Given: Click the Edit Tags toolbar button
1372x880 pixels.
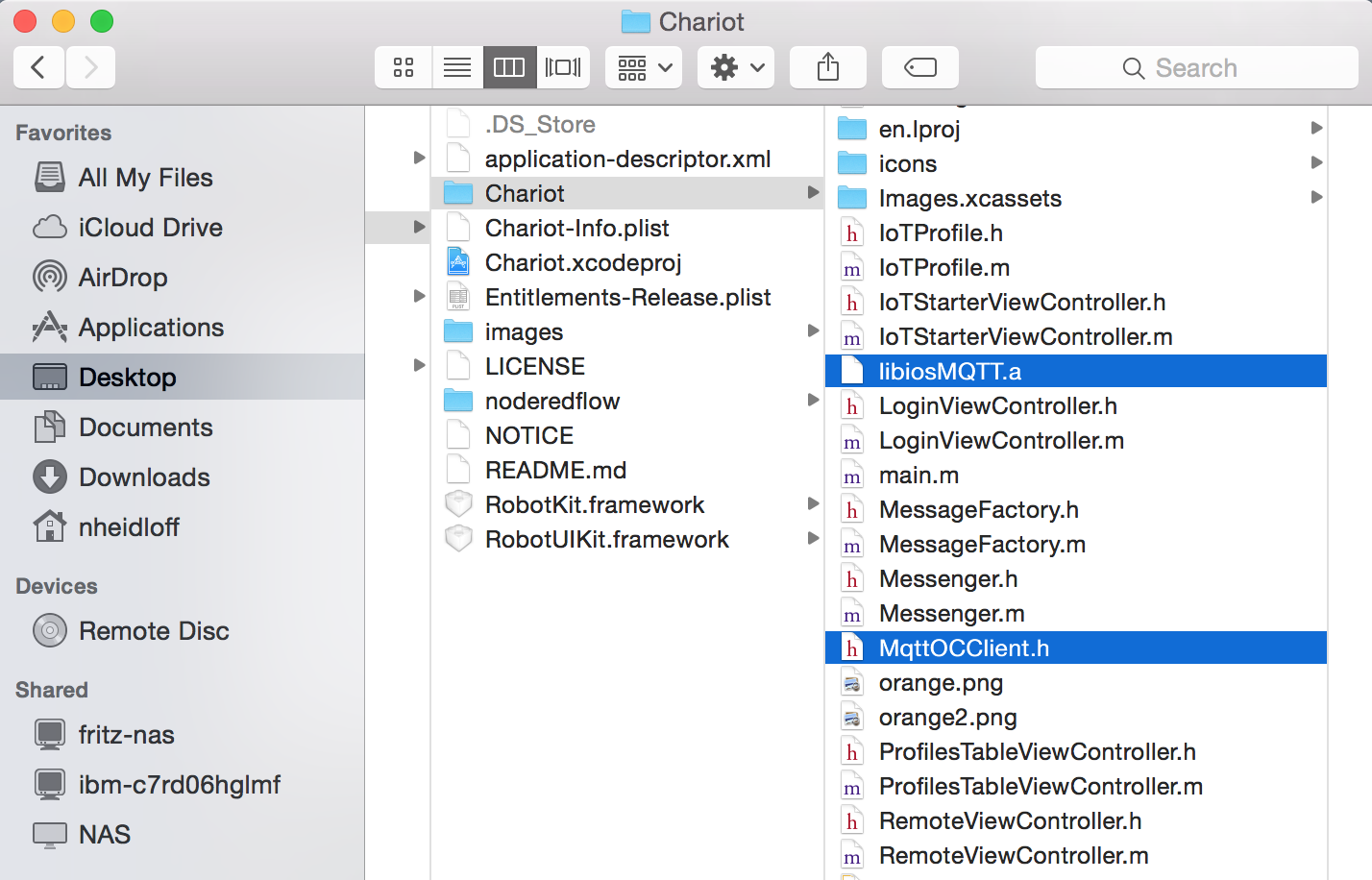Looking at the screenshot, I should 920,67.
